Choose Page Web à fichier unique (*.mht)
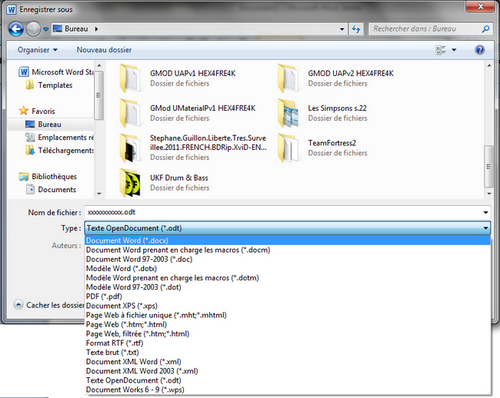This screenshot has width=500, height=398. coord(287,315)
